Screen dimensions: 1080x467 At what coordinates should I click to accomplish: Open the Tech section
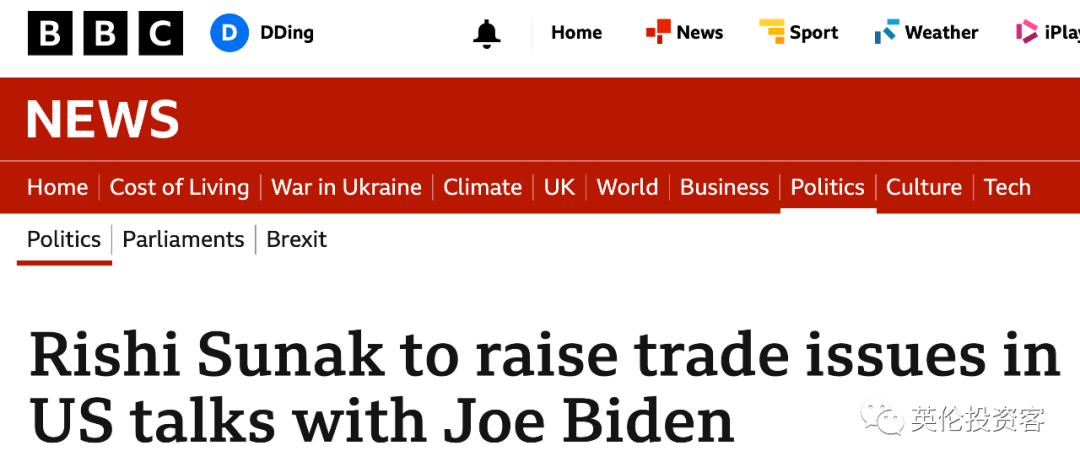(x=1008, y=187)
